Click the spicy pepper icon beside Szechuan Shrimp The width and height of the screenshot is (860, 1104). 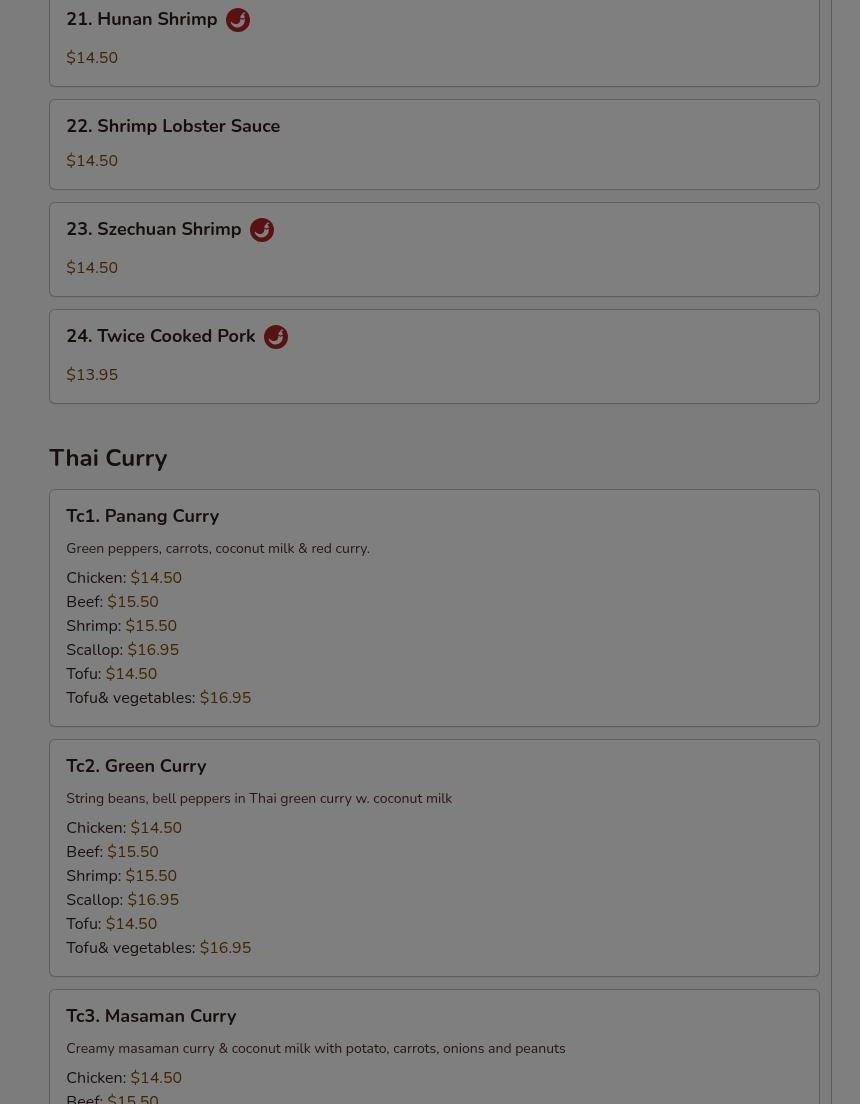[x=261, y=230]
